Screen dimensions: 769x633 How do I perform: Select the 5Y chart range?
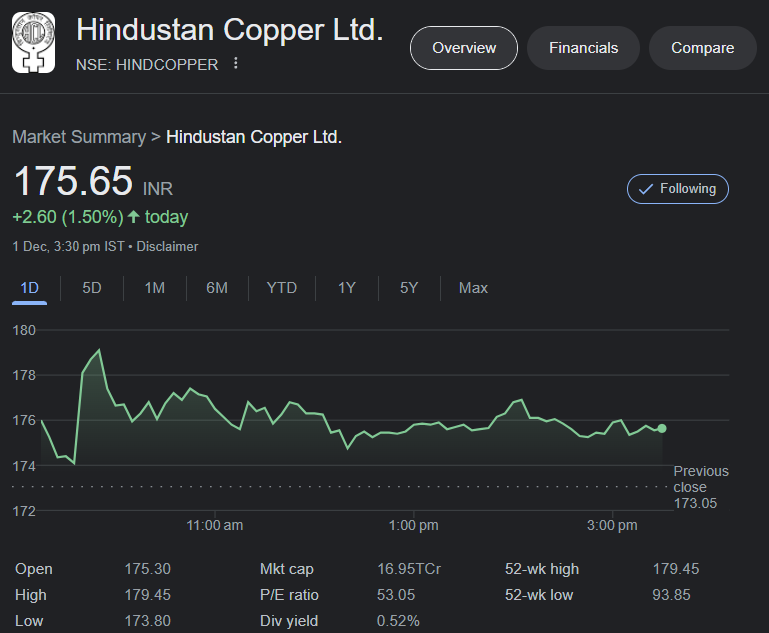(409, 288)
